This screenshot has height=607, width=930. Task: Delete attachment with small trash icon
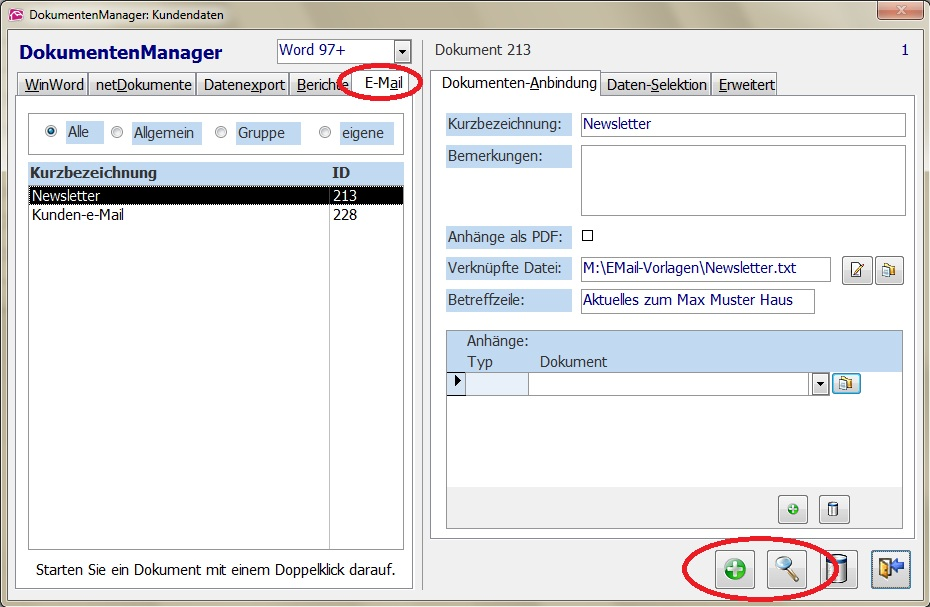point(833,510)
